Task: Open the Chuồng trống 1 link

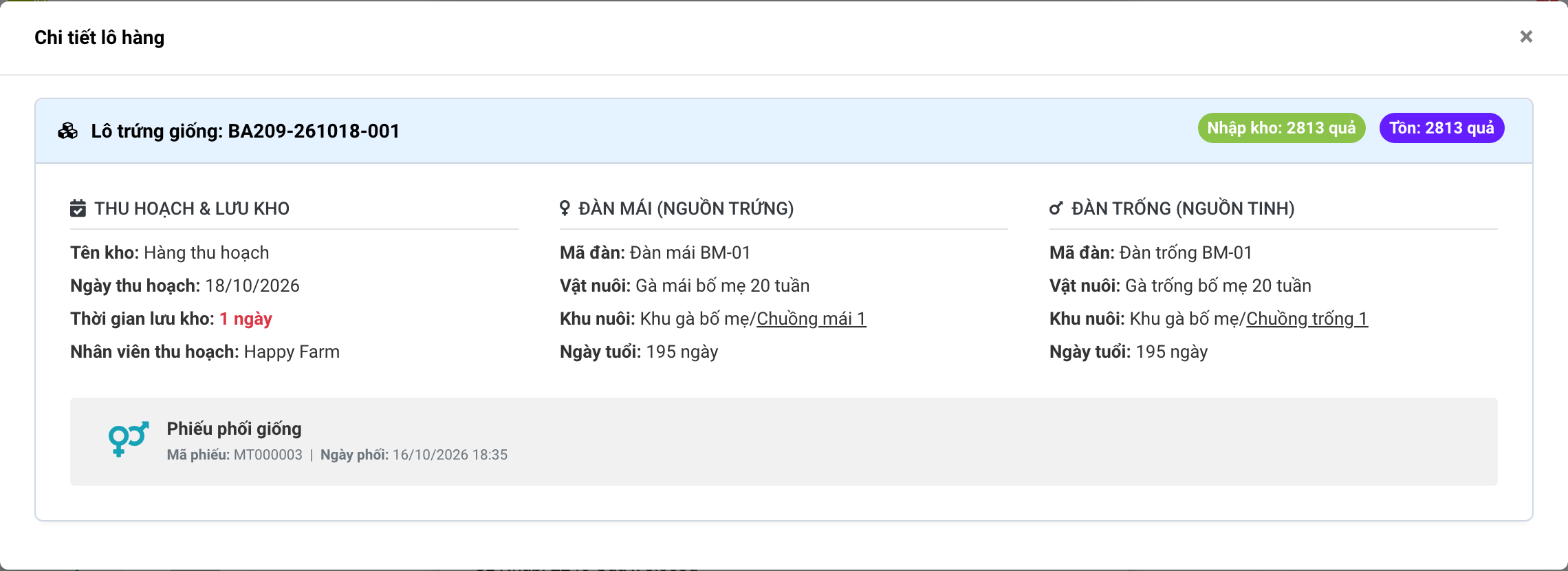Action: pyautogui.click(x=1307, y=319)
